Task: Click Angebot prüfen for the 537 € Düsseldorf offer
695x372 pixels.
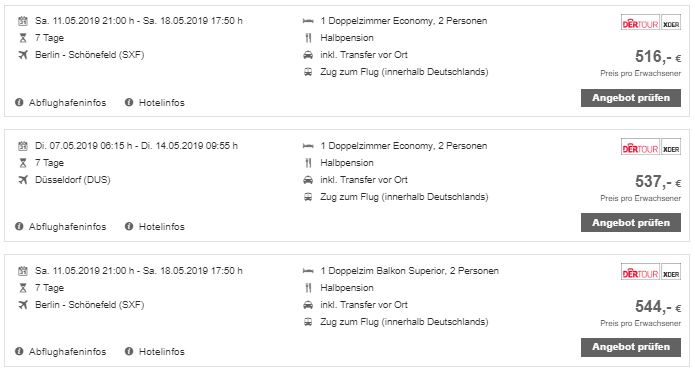Action: (631, 223)
